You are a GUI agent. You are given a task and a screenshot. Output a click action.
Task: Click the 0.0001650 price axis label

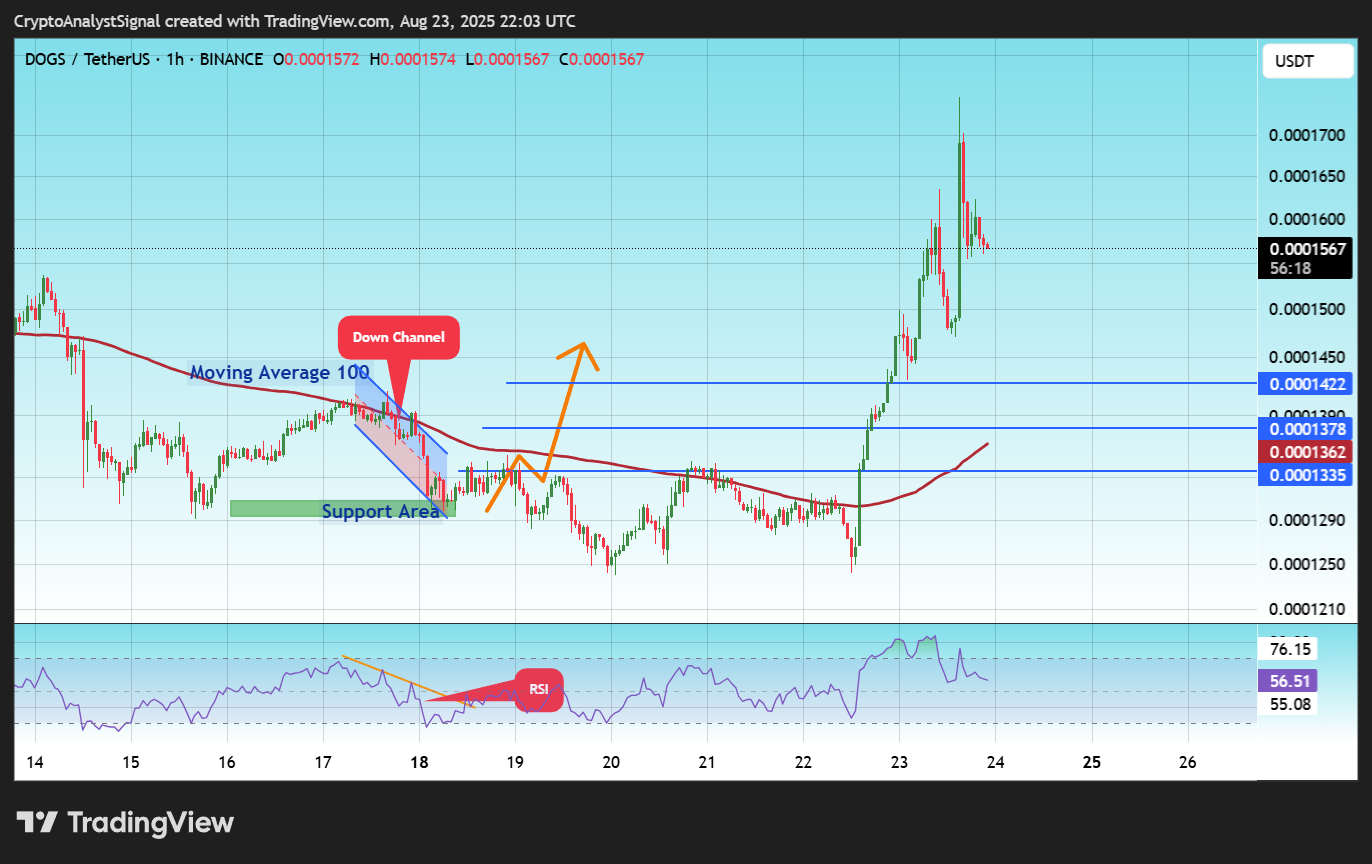(x=1308, y=177)
